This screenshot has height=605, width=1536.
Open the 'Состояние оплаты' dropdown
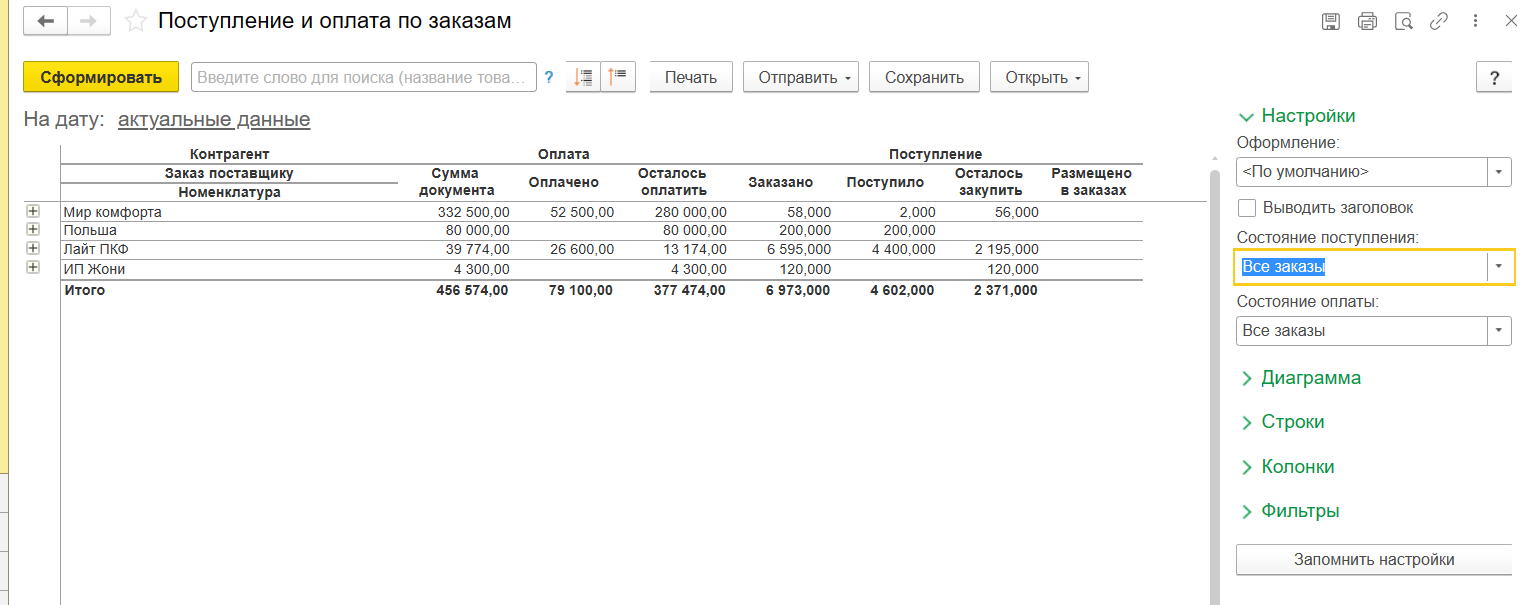point(1498,331)
